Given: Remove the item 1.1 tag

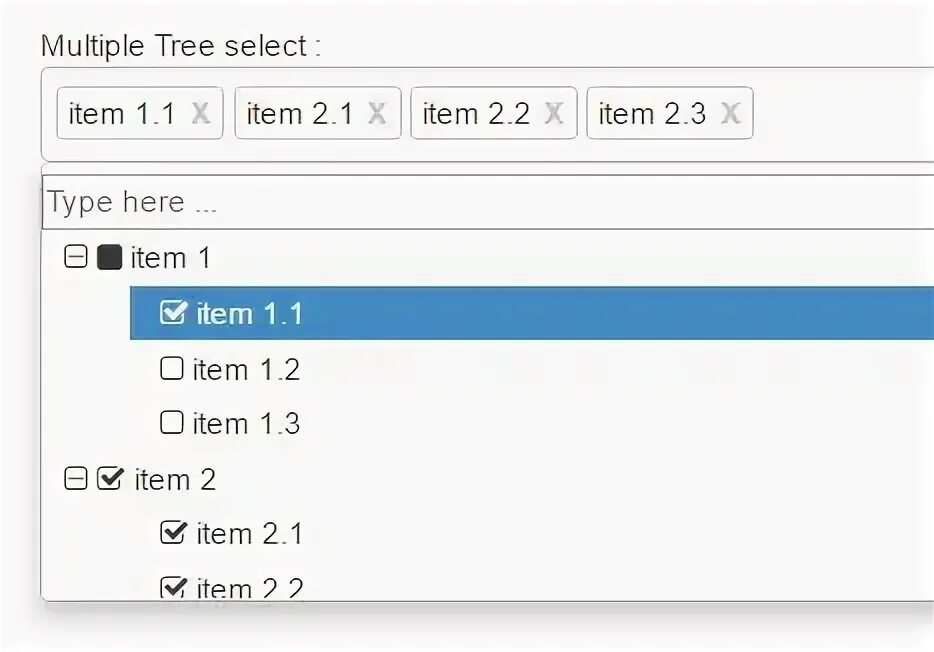Looking at the screenshot, I should click(200, 114).
